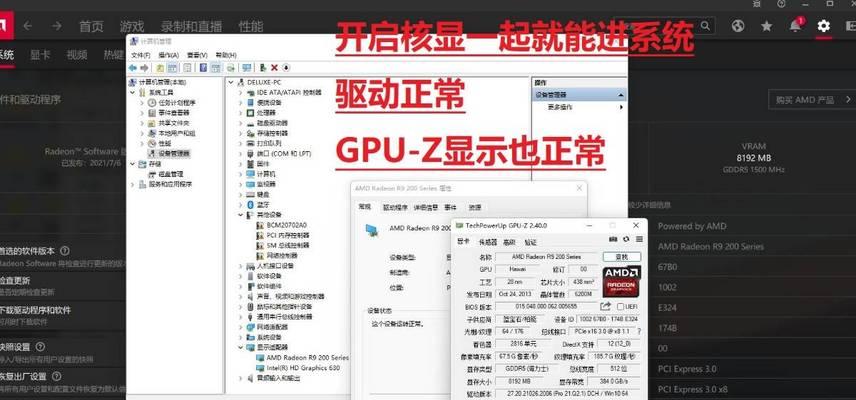856x400 pixels.
Task: Select 任务计划程序 in the left tree
Action: pos(176,103)
